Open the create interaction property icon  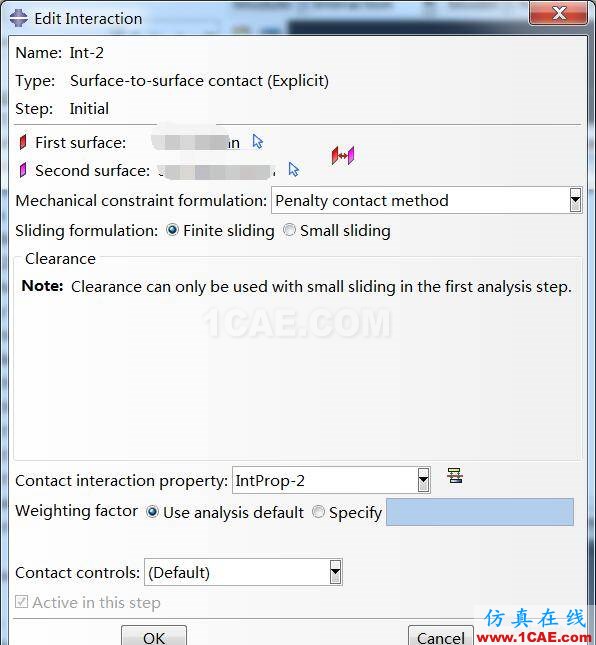click(x=455, y=476)
